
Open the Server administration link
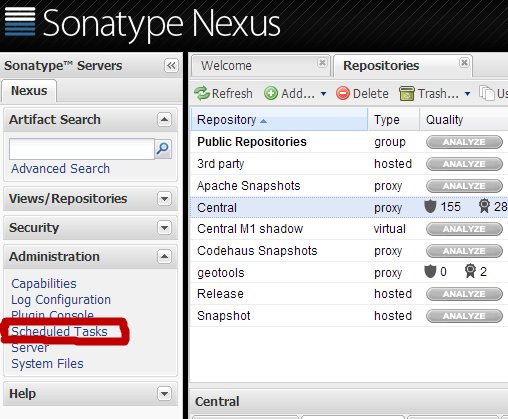[30, 348]
